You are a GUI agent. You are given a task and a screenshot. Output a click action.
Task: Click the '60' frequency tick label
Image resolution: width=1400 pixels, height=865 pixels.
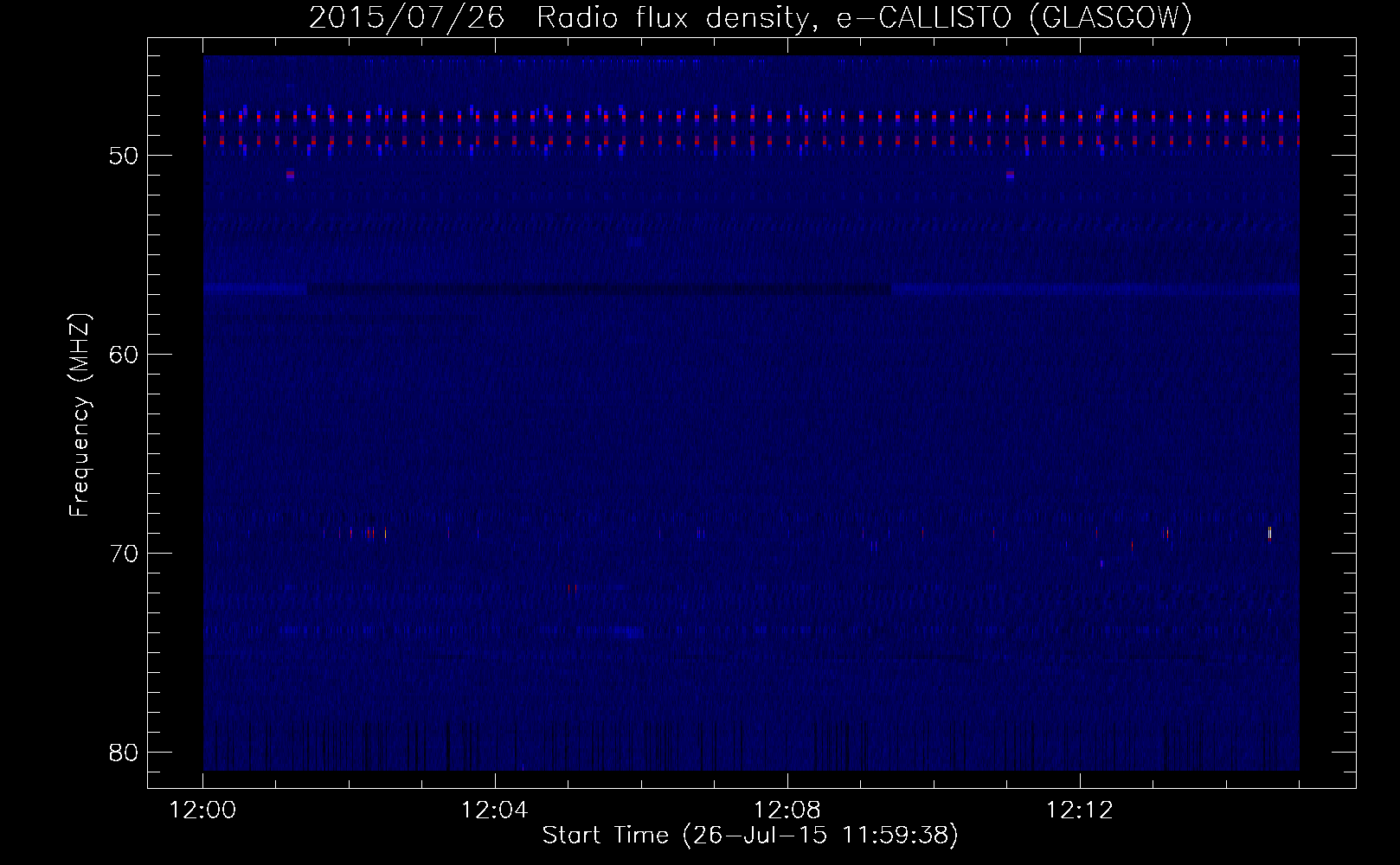[x=125, y=355]
